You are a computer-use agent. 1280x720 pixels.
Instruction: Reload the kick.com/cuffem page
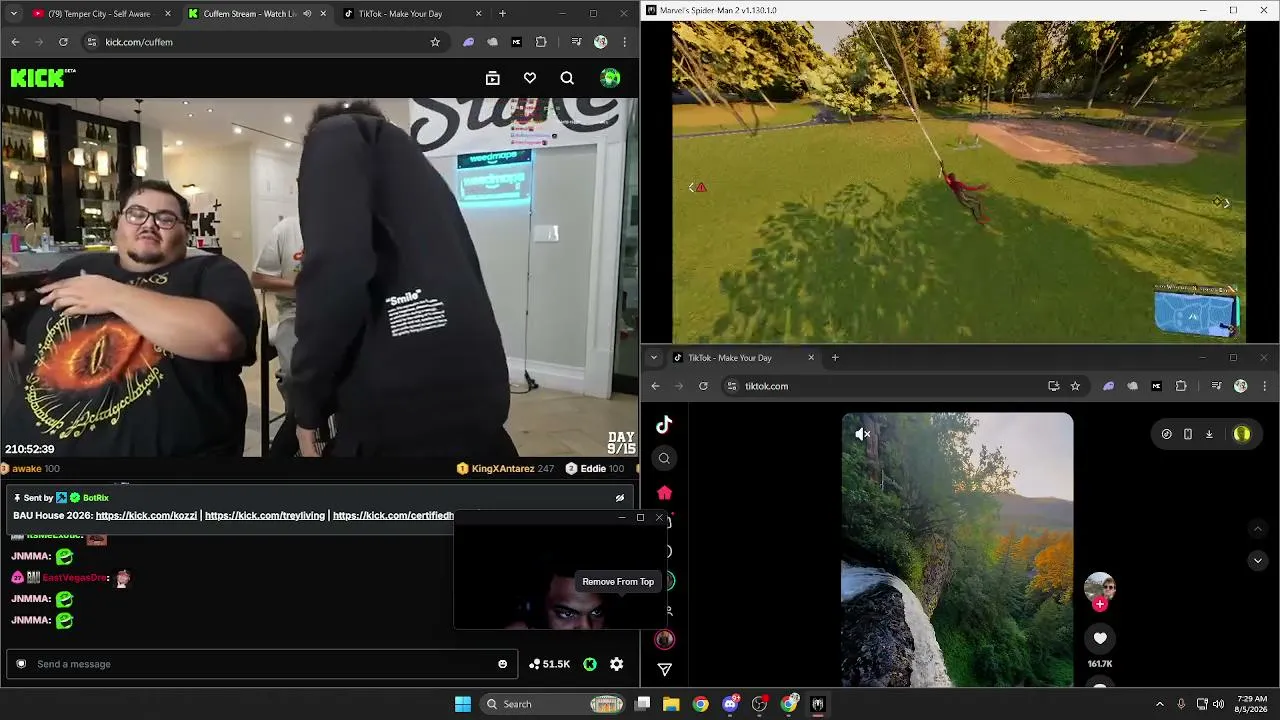pyautogui.click(x=63, y=42)
